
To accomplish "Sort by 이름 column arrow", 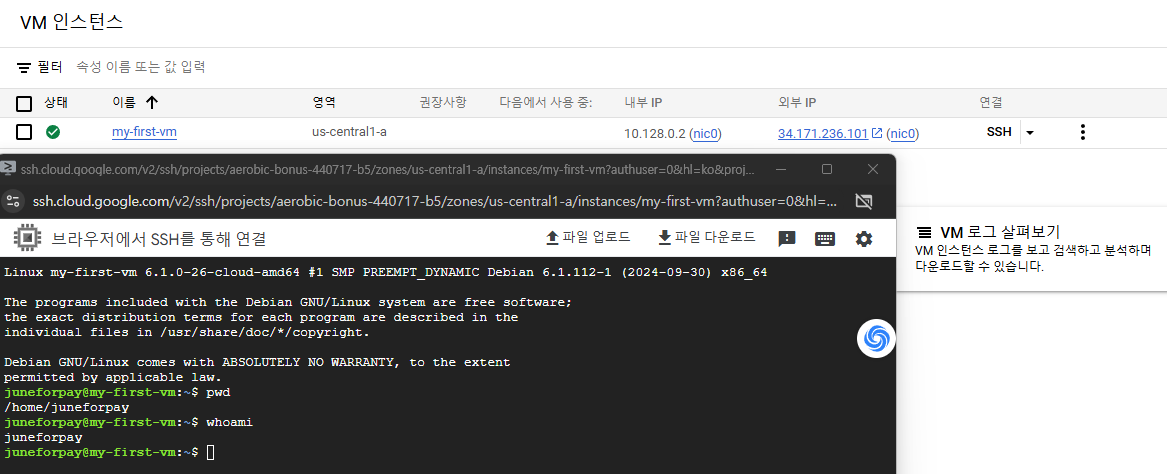I will [152, 103].
